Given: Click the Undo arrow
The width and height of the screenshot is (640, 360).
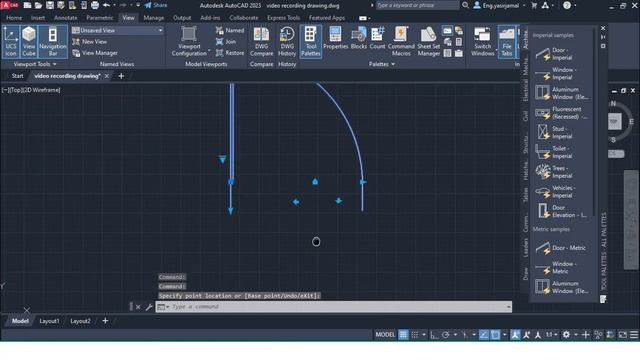Looking at the screenshot, I should click(107, 5).
